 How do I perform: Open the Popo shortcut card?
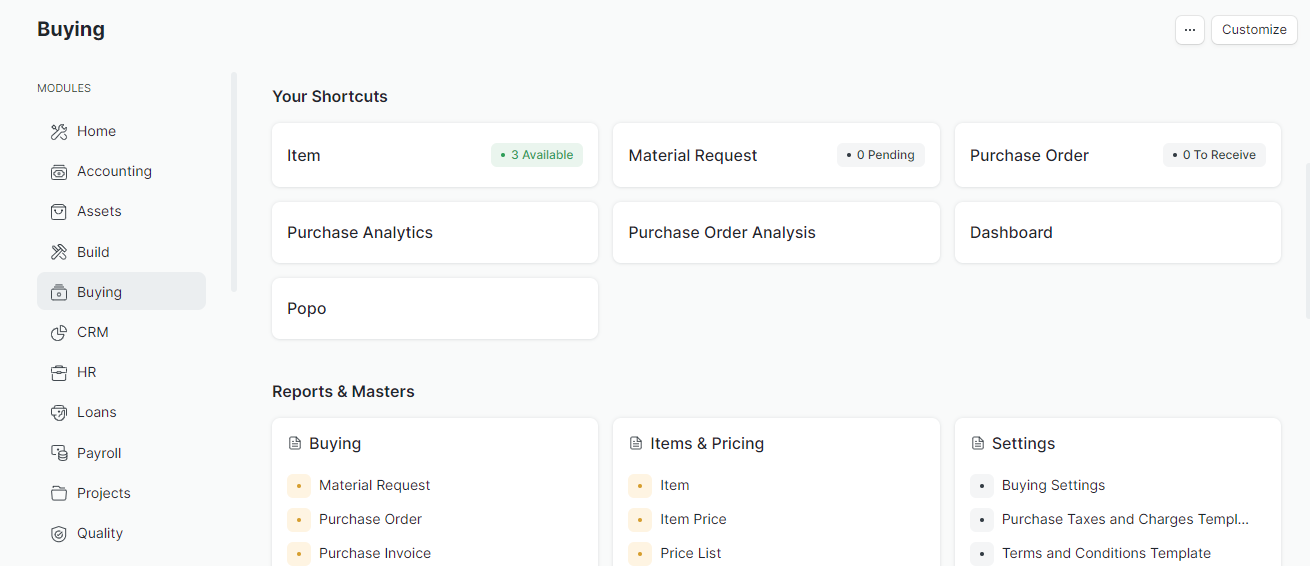[434, 308]
